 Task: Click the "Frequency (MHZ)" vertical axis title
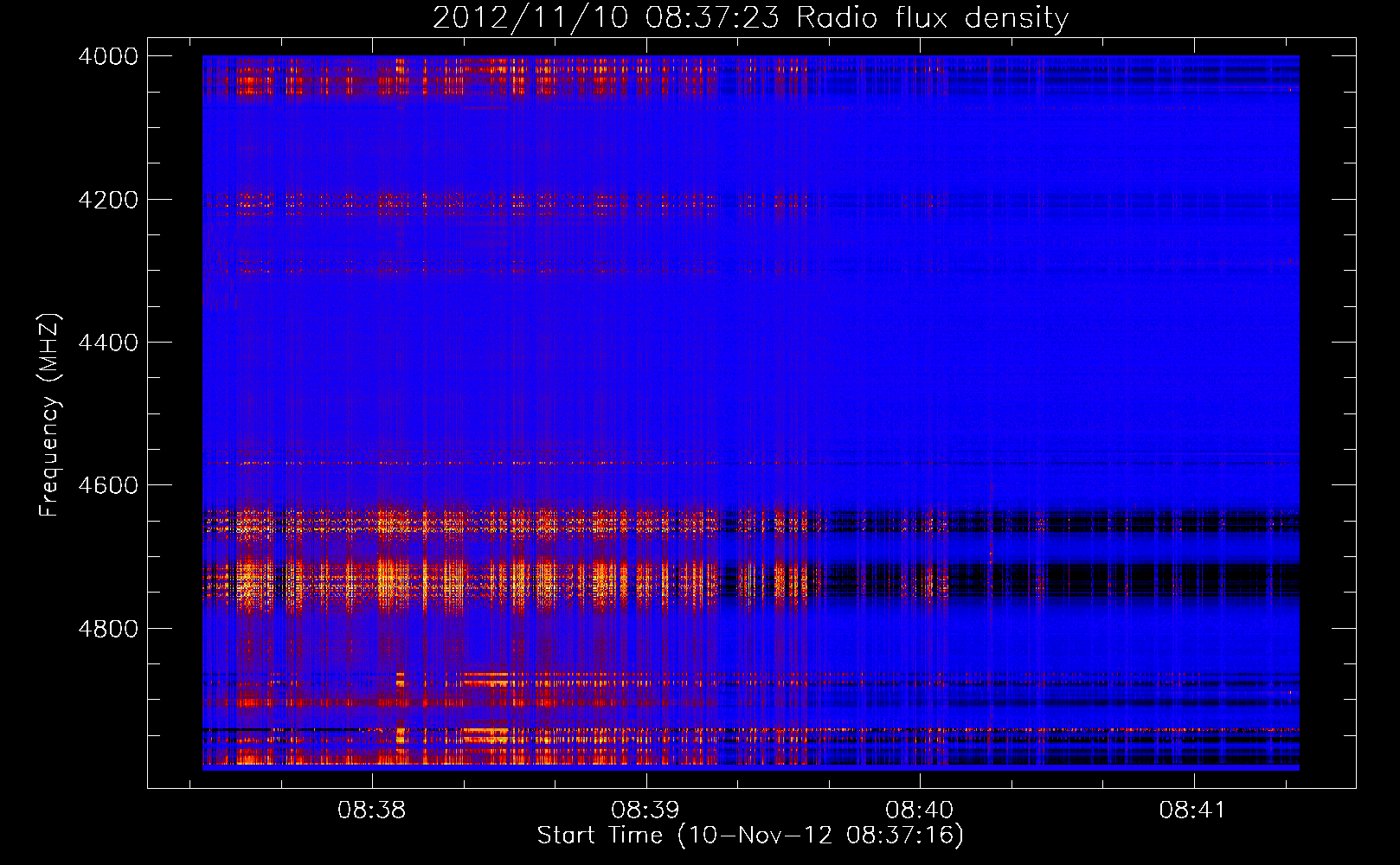50,415
